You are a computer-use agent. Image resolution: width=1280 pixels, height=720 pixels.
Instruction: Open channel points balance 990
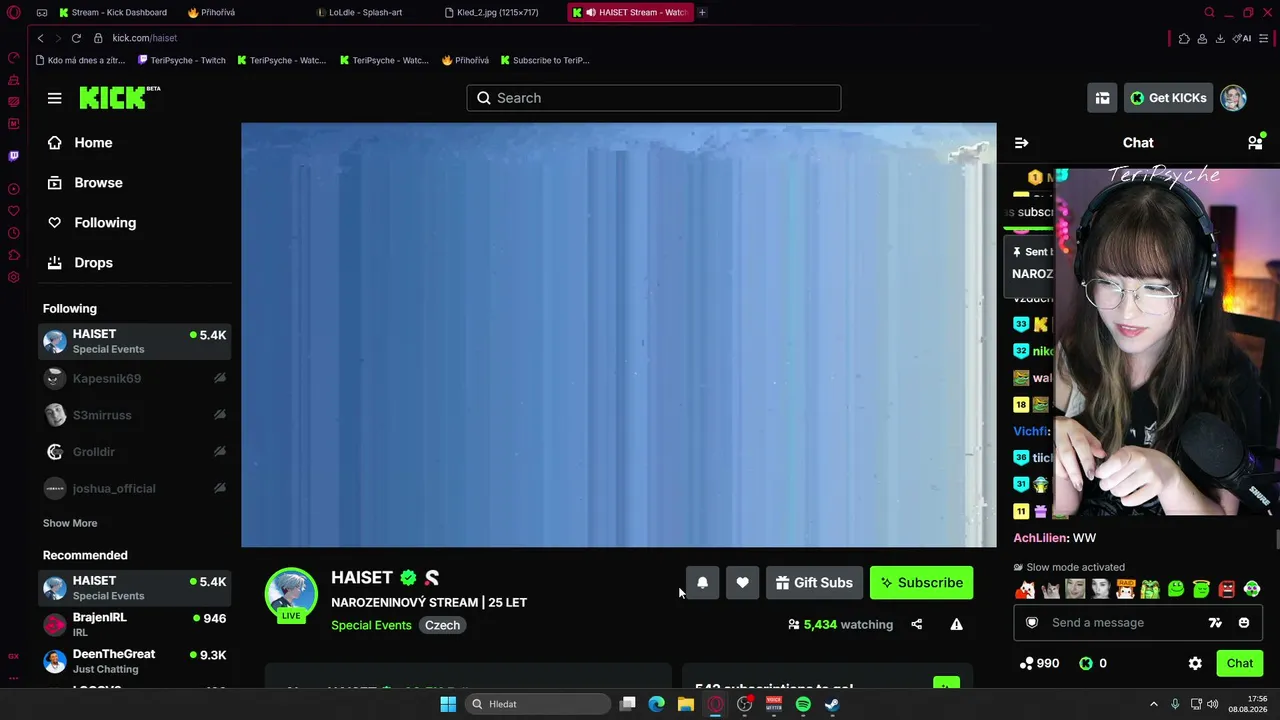(1039, 663)
